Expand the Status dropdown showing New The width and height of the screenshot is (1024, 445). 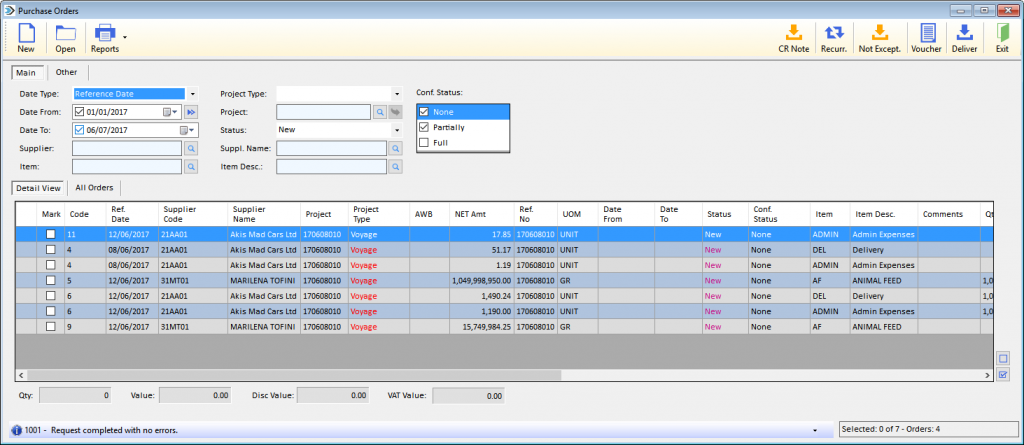(397, 130)
